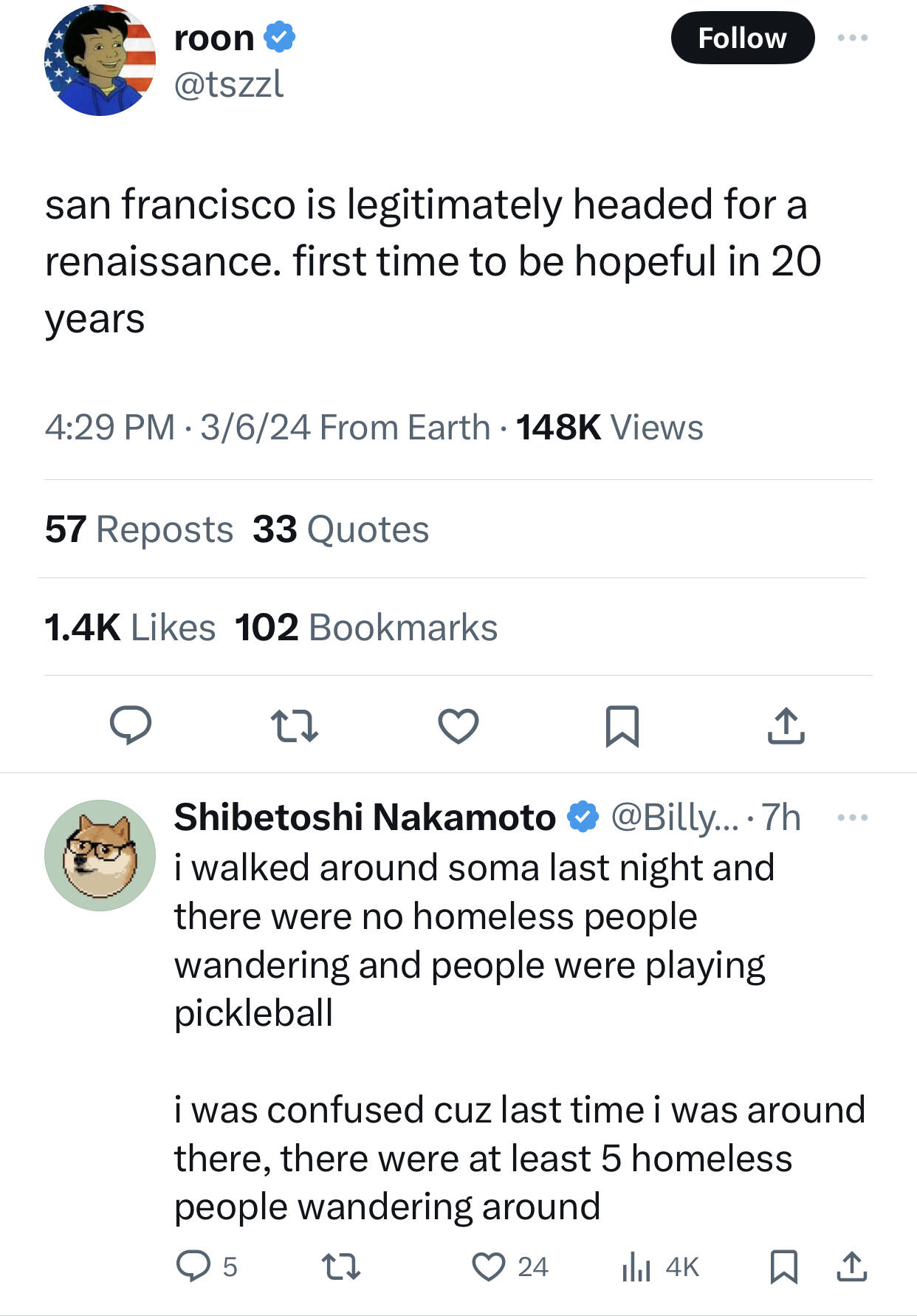Open roon's profile picture

point(100,61)
